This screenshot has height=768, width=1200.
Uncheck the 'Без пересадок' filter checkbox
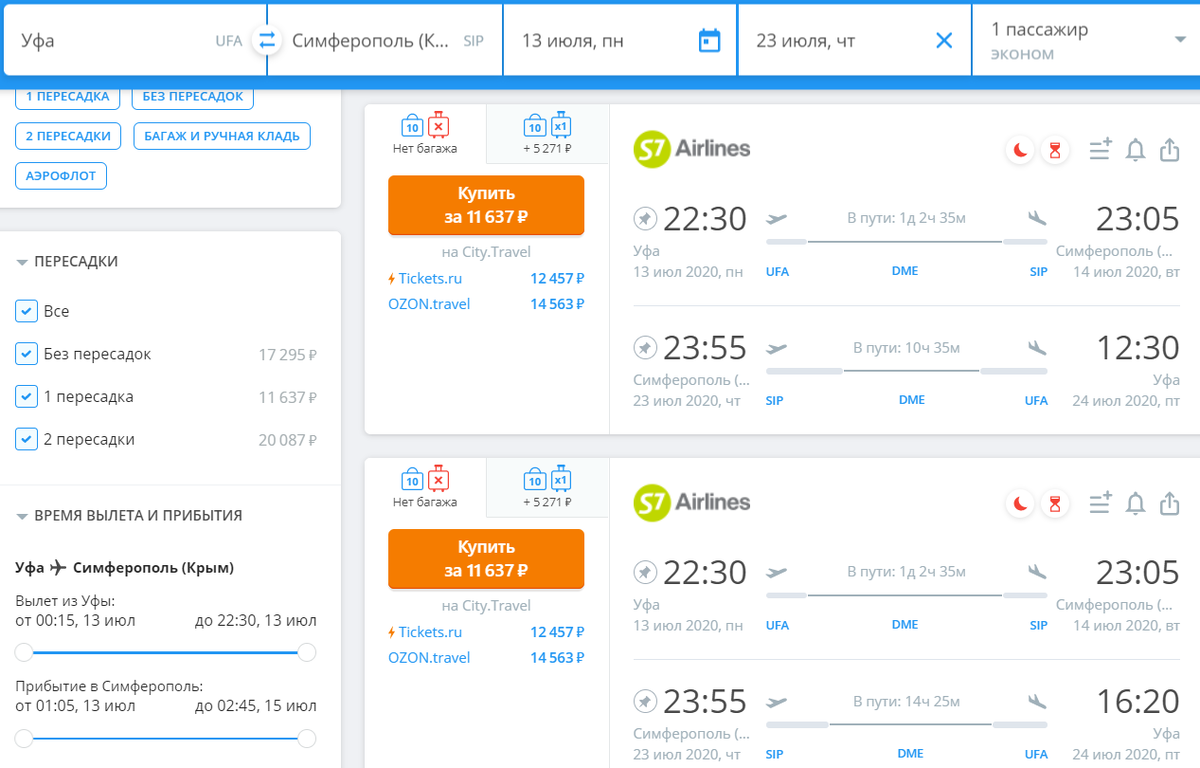27,354
